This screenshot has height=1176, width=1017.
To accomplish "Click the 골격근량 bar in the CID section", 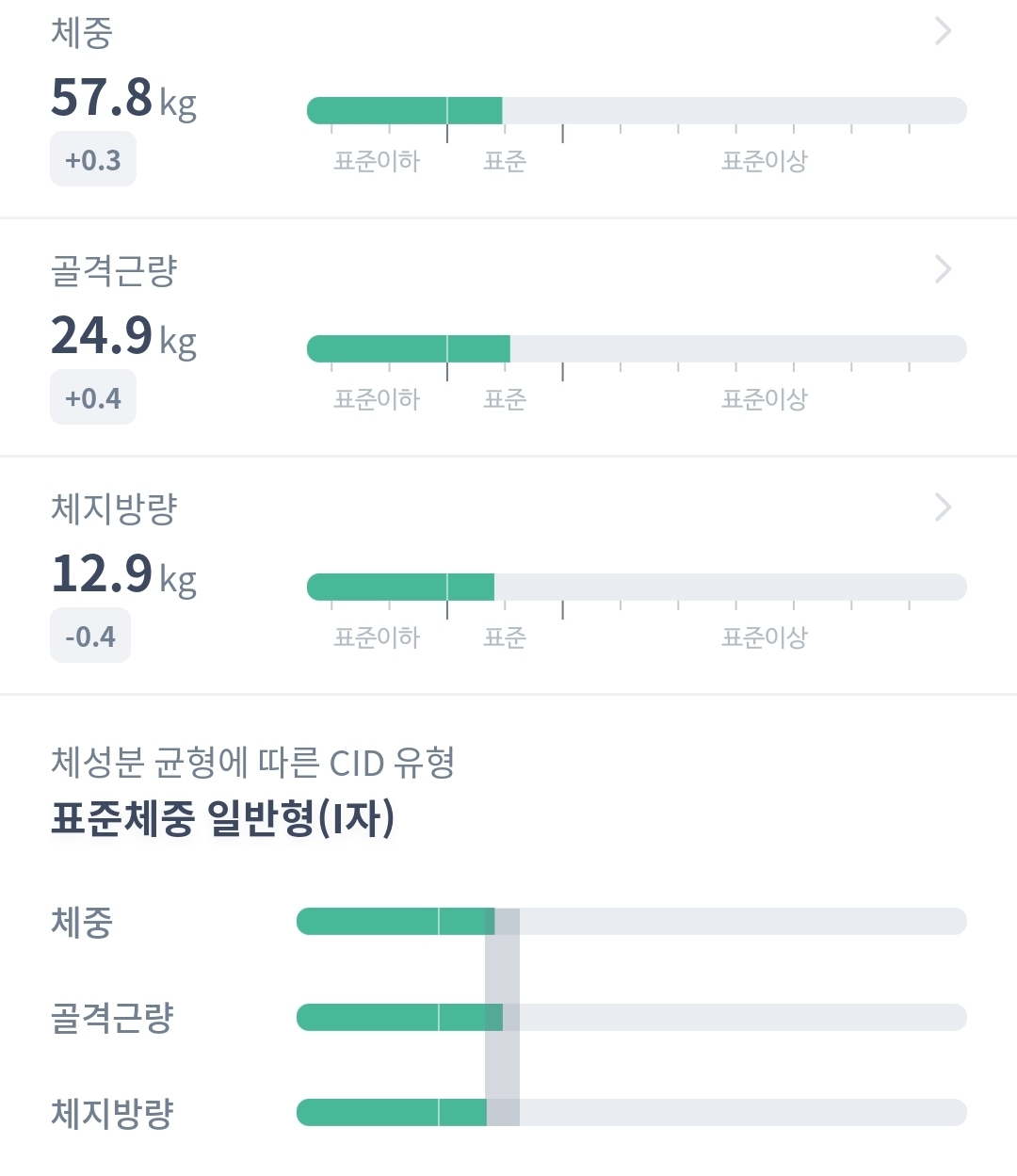I will (x=399, y=1018).
